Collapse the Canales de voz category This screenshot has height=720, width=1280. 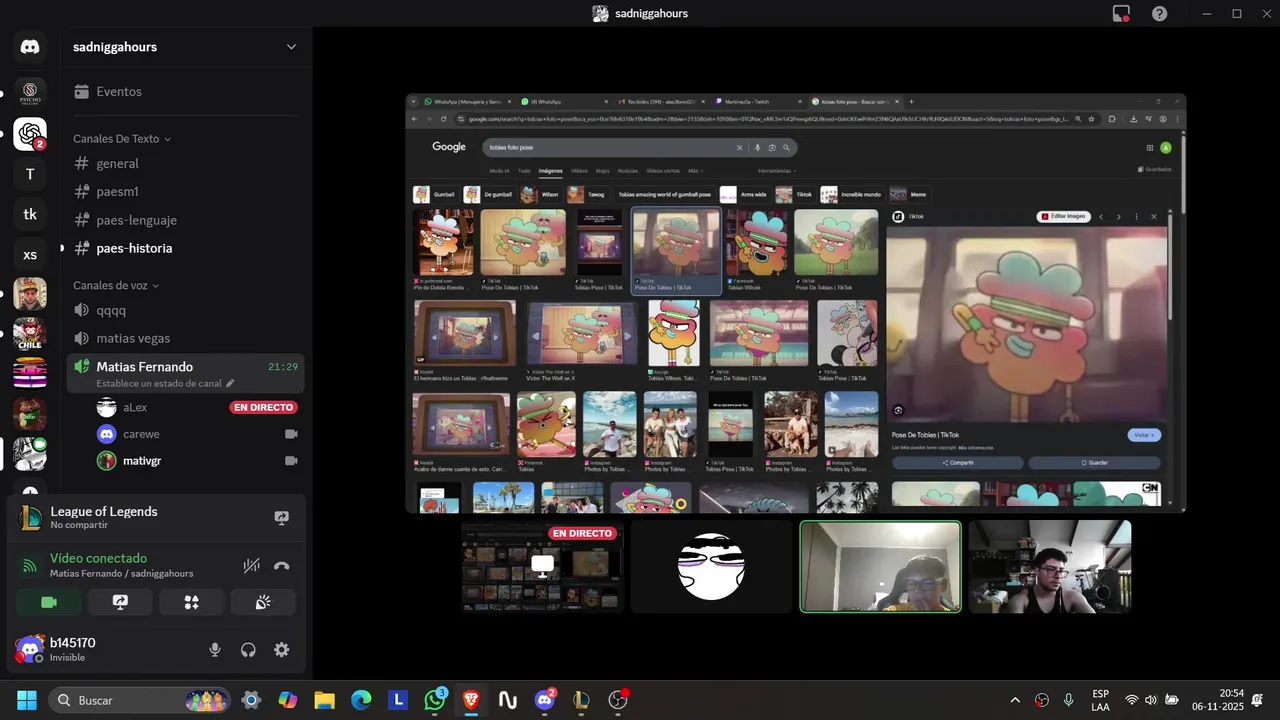[116, 285]
